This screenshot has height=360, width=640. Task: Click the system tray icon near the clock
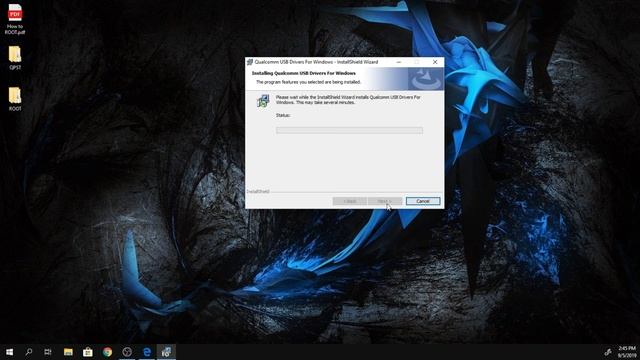click(x=608, y=352)
